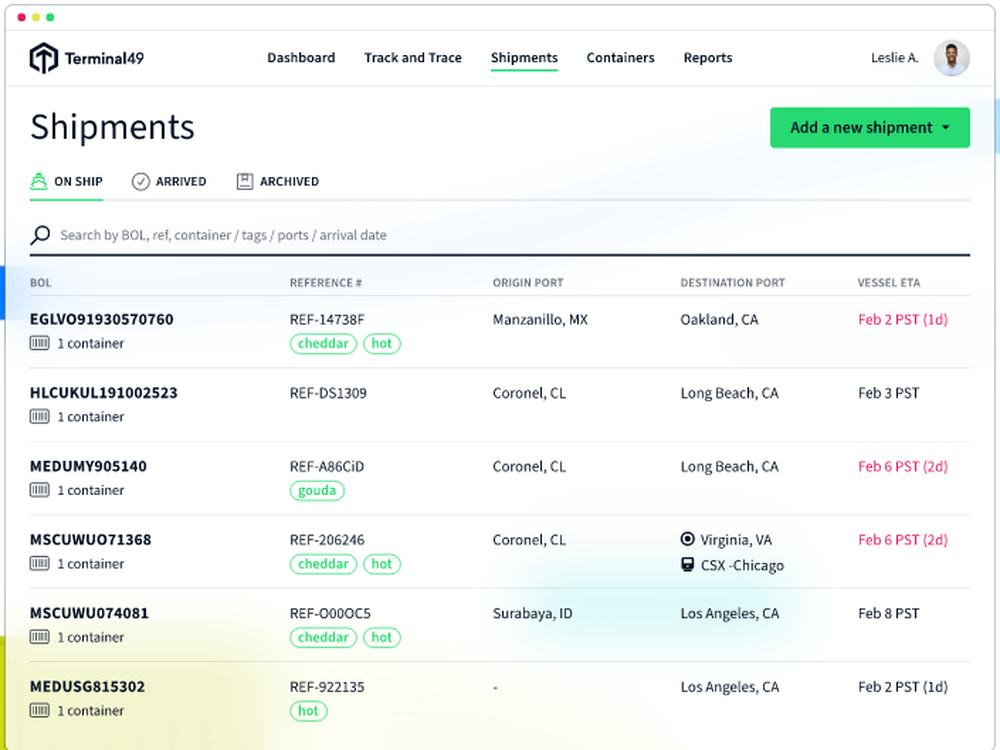Switch to the ARCHIVED tab
The width and height of the screenshot is (1000, 750).
click(x=278, y=182)
